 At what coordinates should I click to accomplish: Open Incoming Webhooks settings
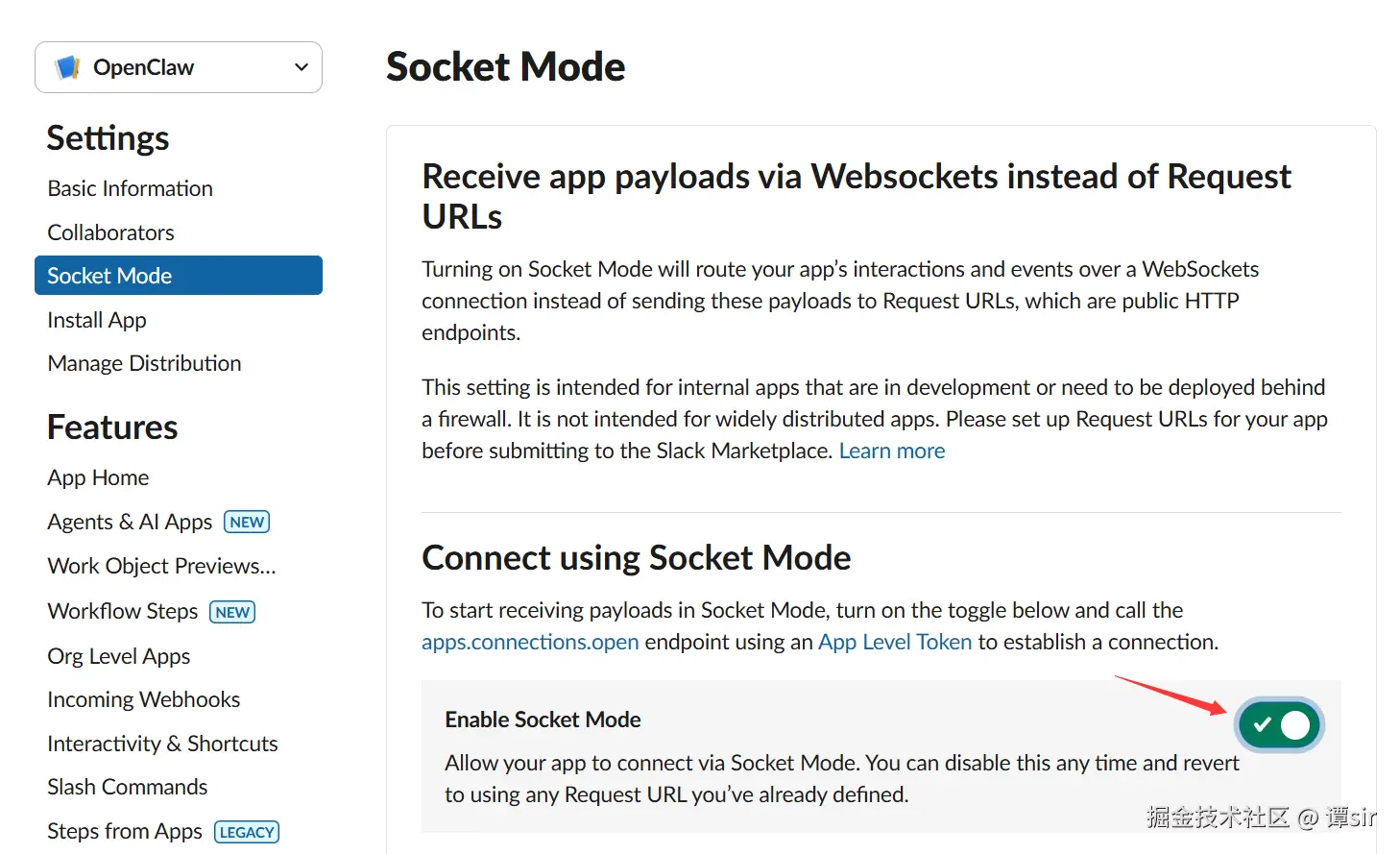point(144,699)
